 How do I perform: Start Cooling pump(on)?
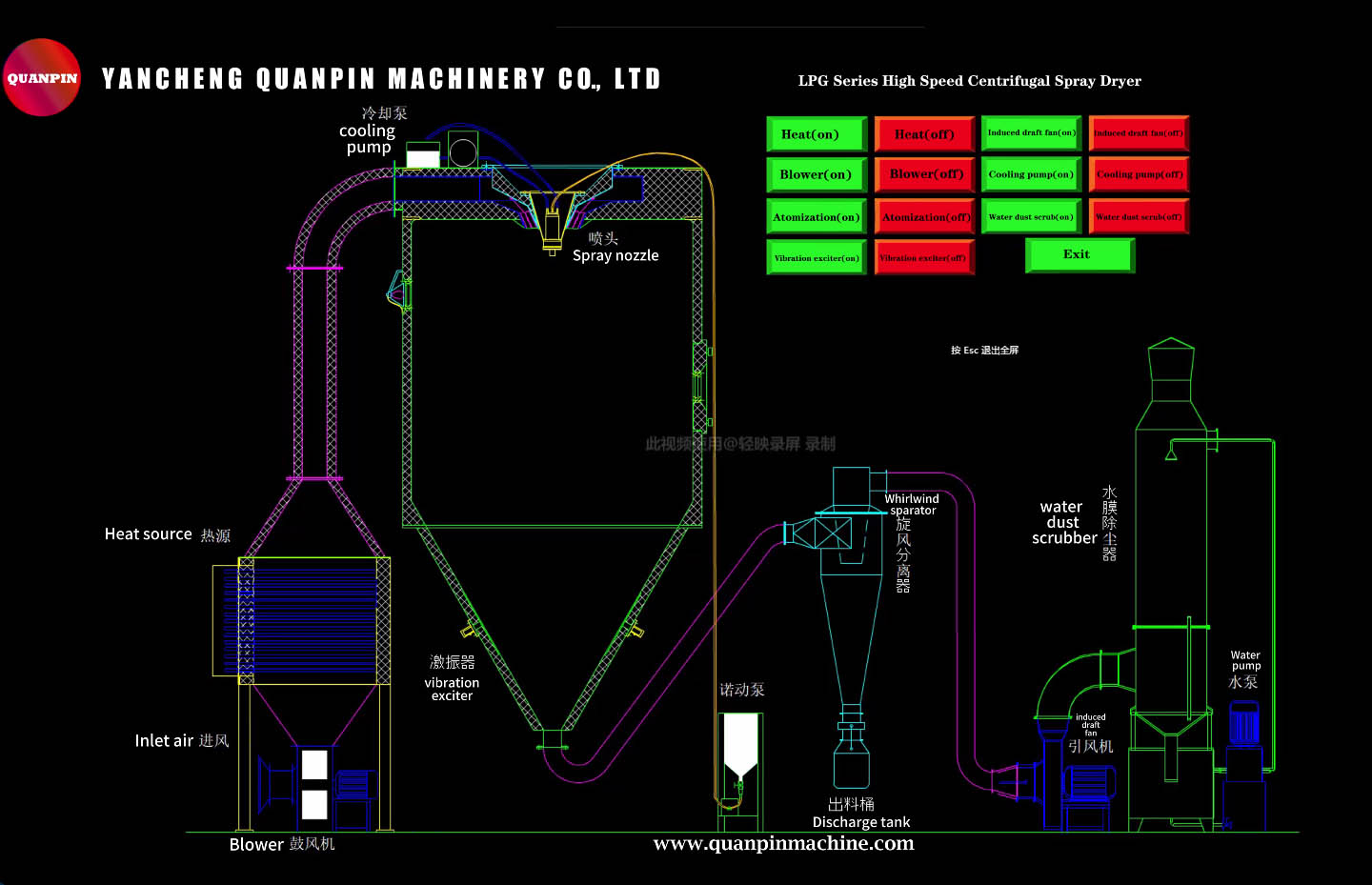coord(1032,174)
